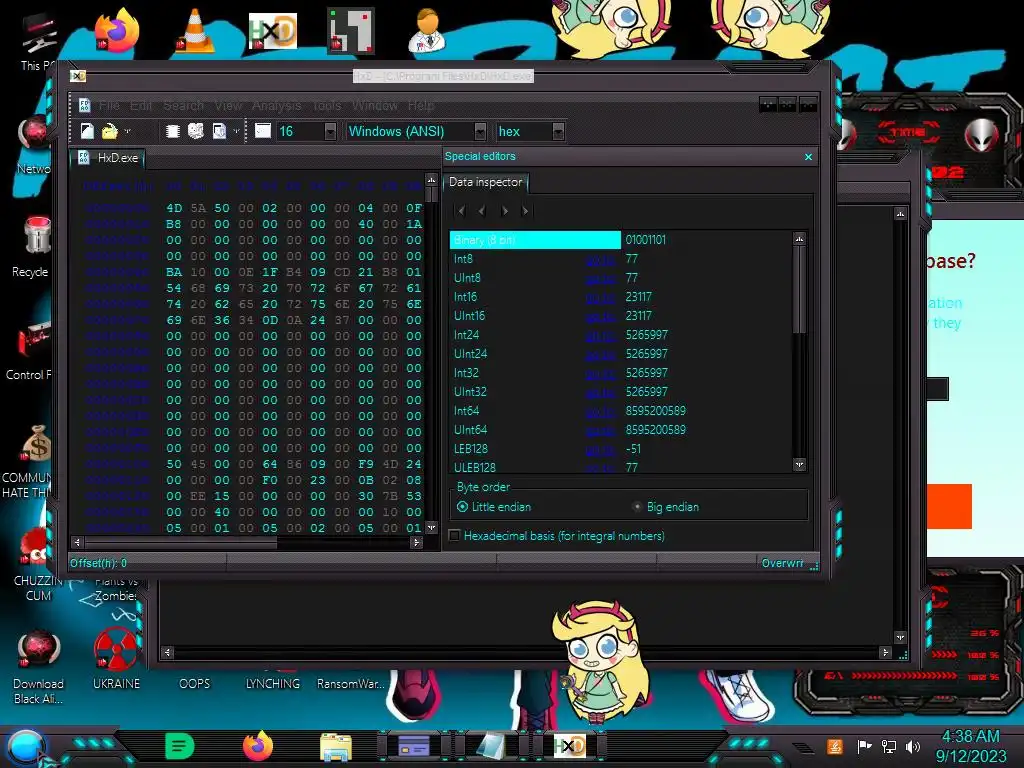Select the Data inspector tab
The width and height of the screenshot is (1024, 768).
click(x=485, y=182)
